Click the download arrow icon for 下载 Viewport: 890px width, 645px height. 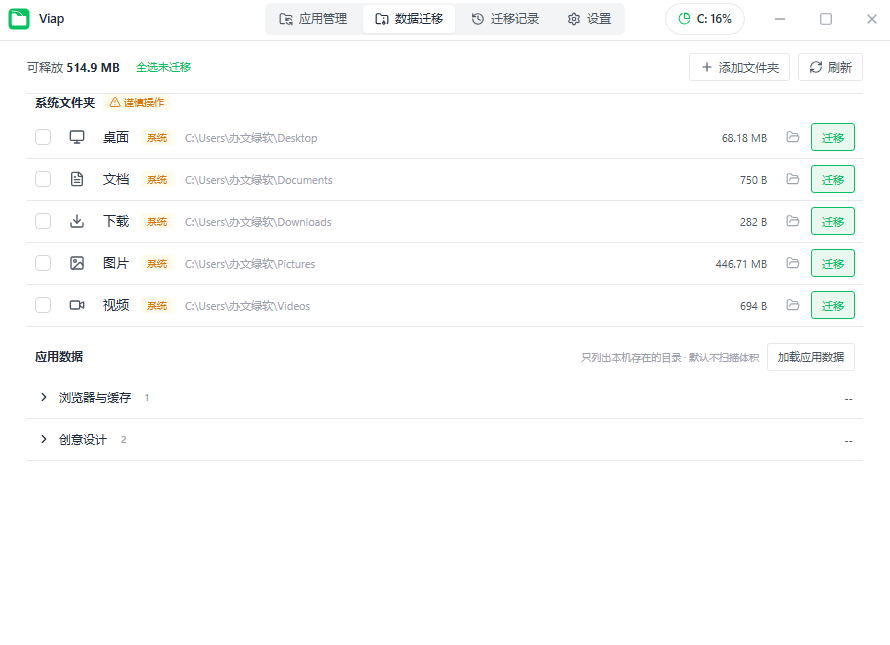point(77,221)
